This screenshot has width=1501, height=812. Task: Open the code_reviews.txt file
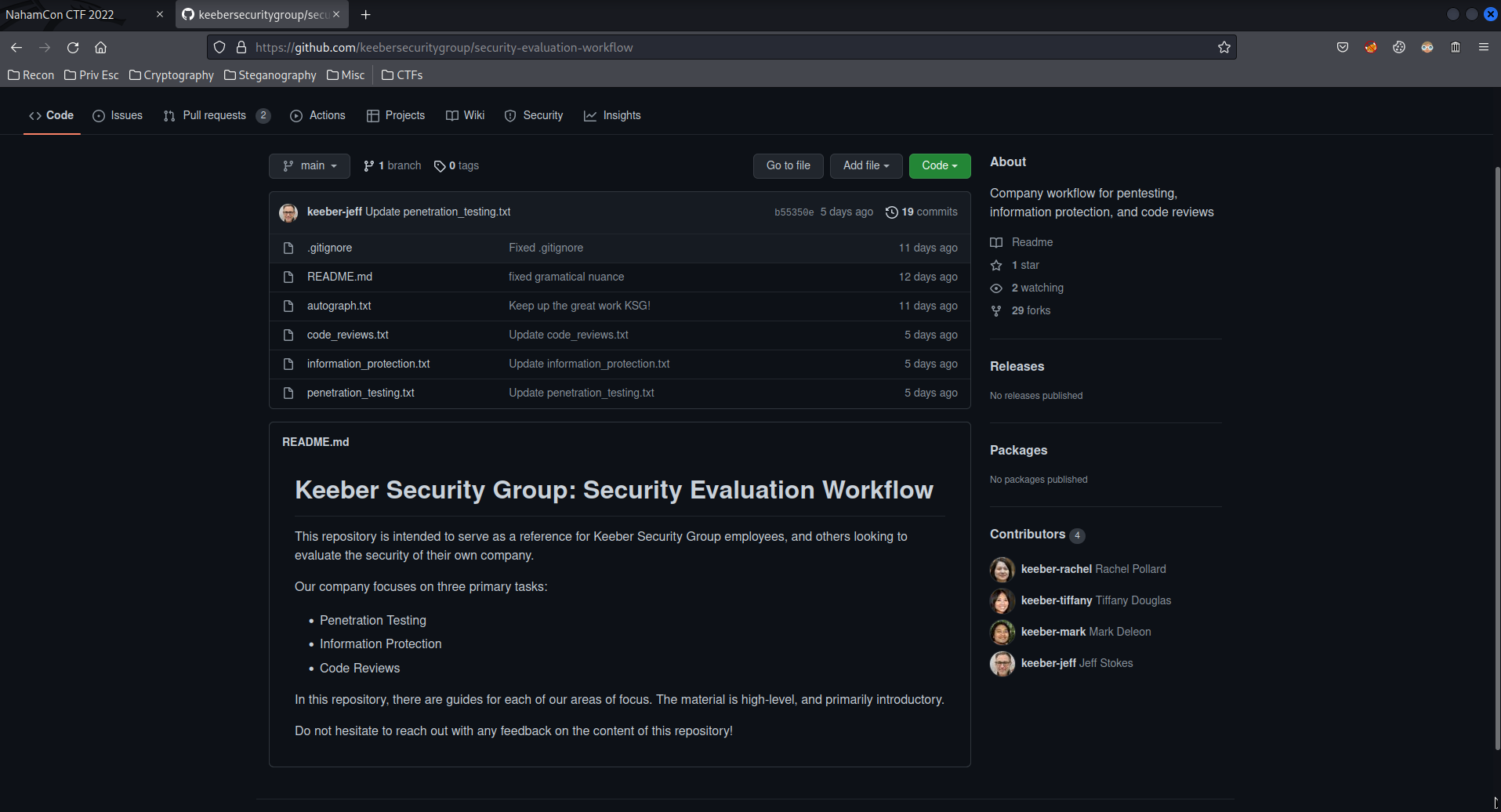[347, 335]
